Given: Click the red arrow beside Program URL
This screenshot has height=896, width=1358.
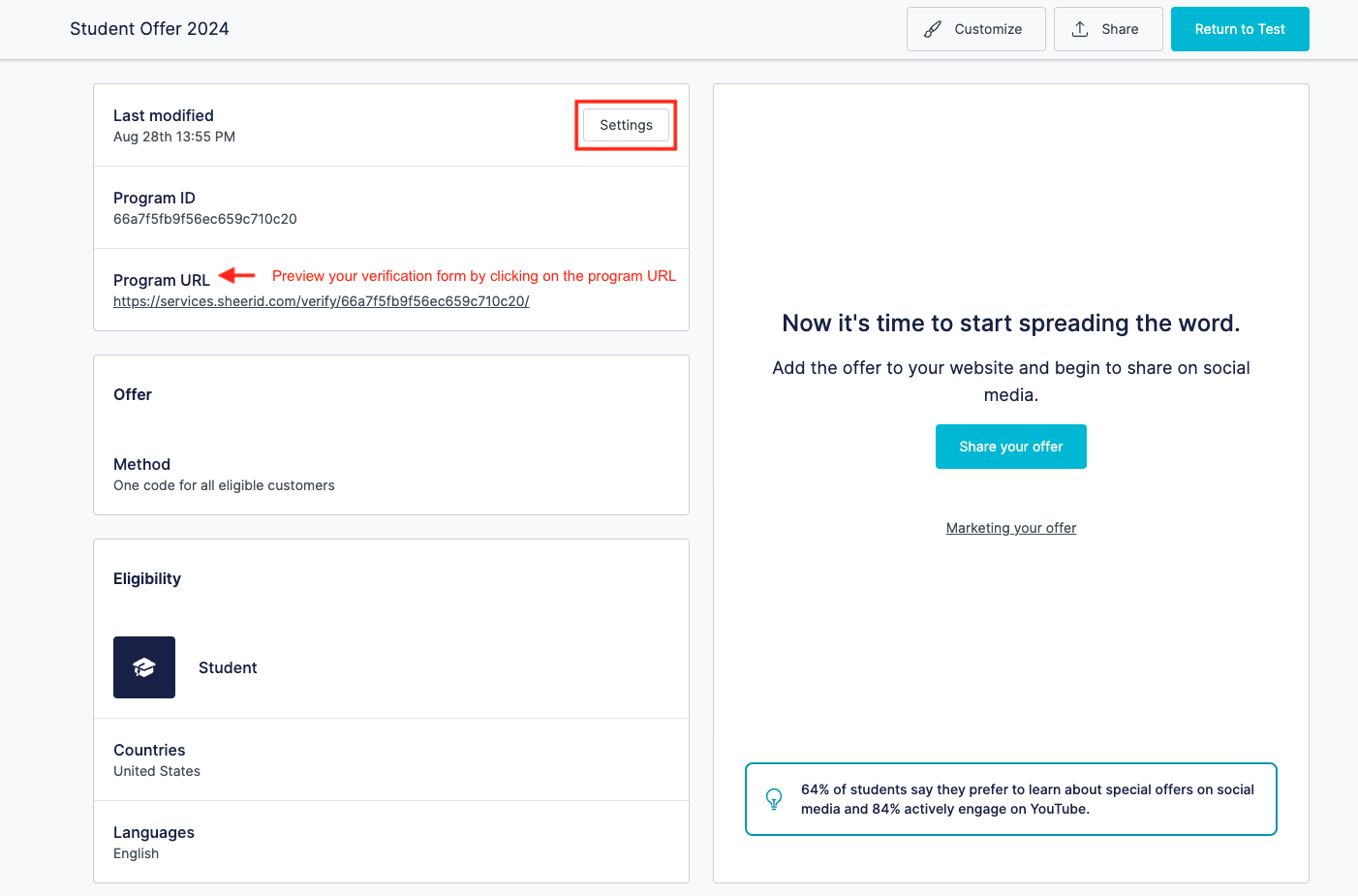Looking at the screenshot, I should (237, 276).
